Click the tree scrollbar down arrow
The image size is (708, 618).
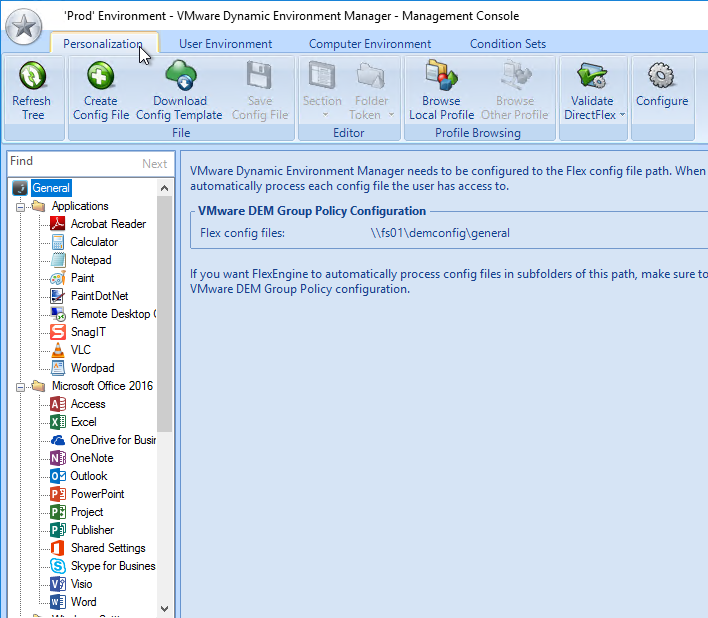[x=164, y=609]
